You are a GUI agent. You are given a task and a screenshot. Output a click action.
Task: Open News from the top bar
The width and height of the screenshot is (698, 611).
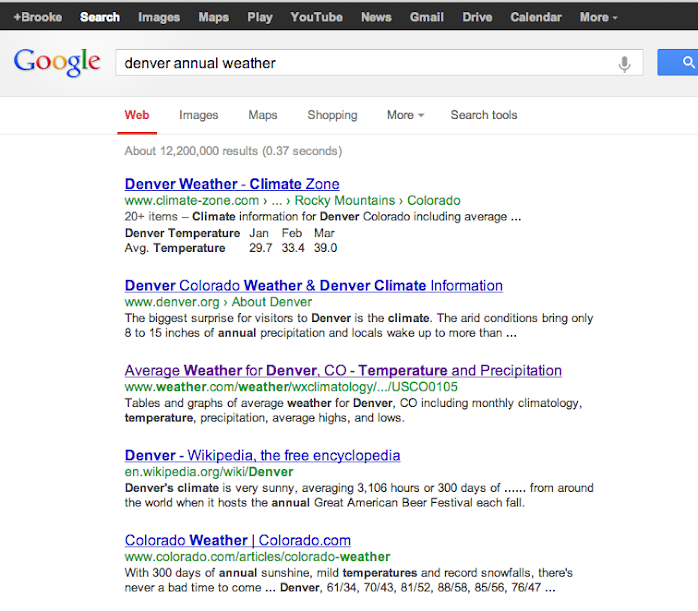click(x=376, y=17)
